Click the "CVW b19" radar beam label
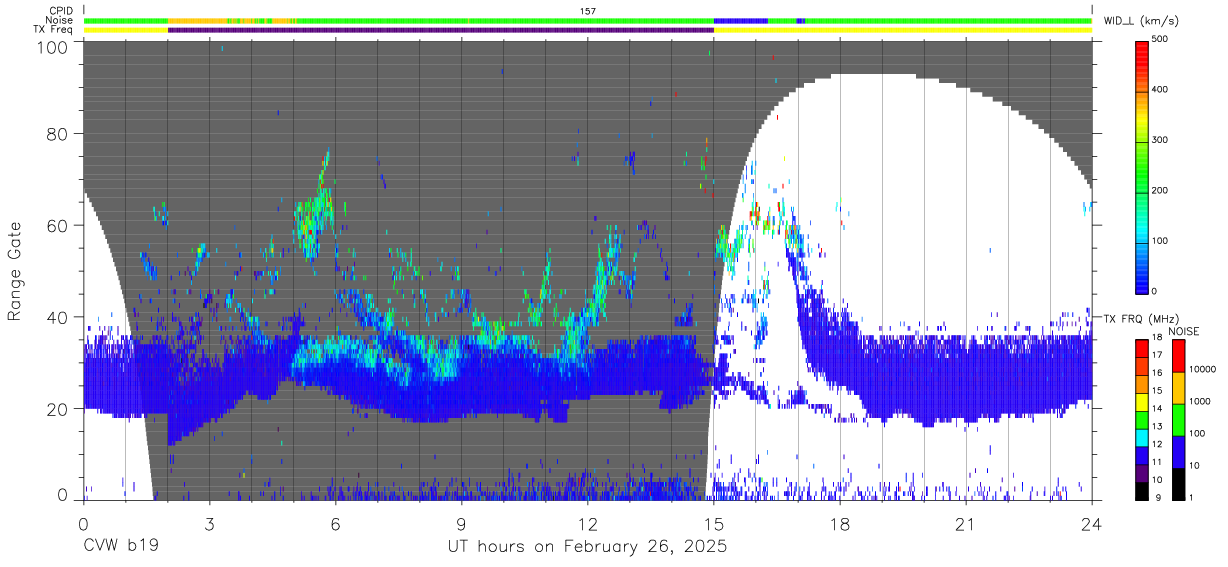This screenshot has height=567, width=1228. tap(120, 547)
